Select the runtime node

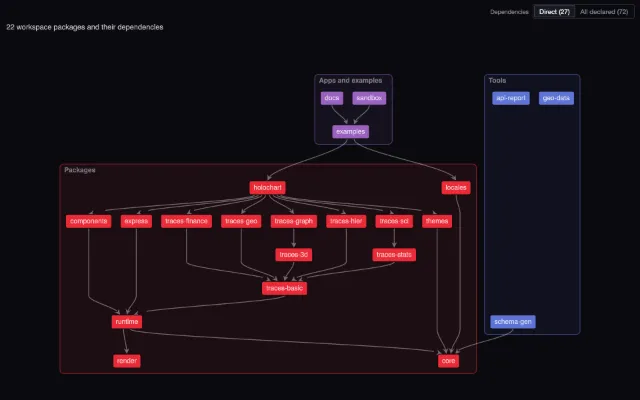click(127, 322)
